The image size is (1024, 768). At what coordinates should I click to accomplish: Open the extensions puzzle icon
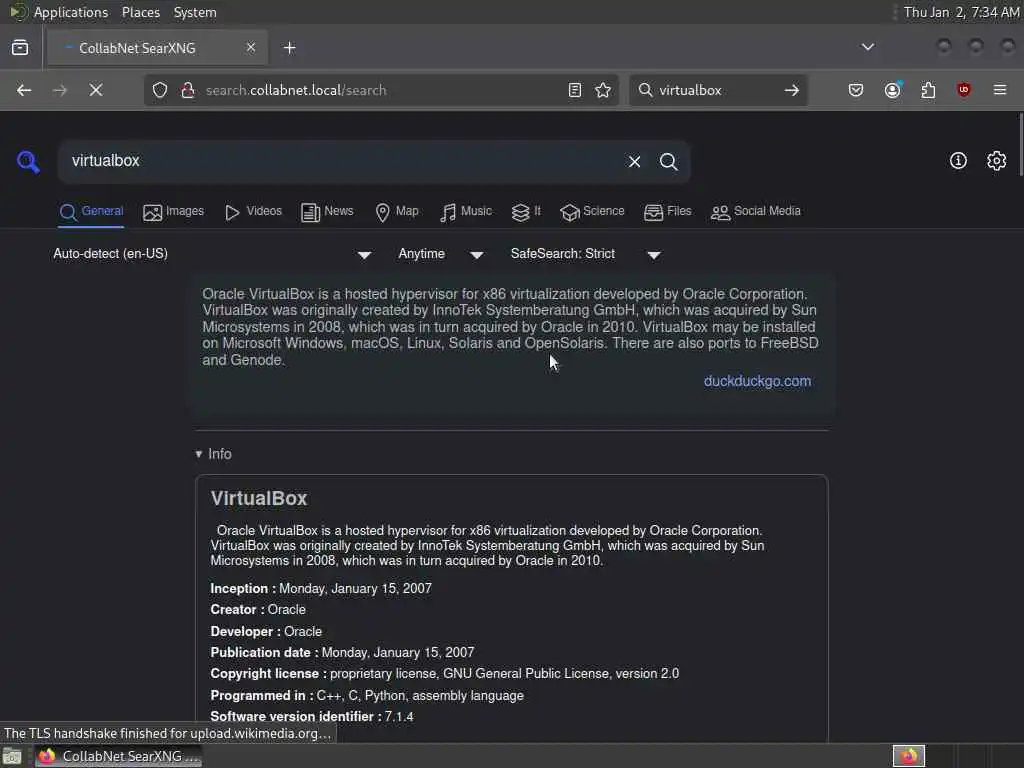(x=928, y=90)
